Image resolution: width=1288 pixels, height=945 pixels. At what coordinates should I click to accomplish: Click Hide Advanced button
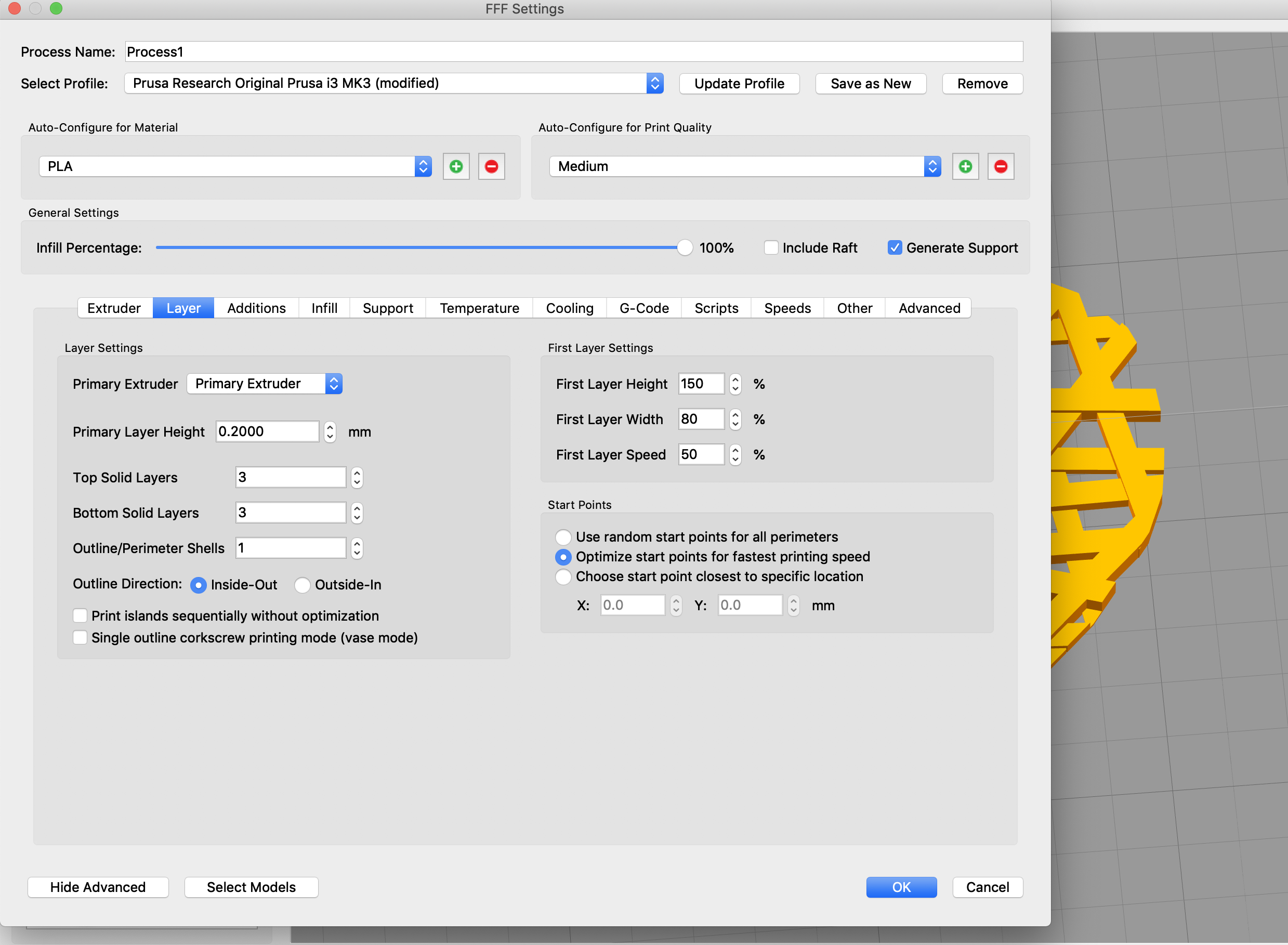(98, 887)
